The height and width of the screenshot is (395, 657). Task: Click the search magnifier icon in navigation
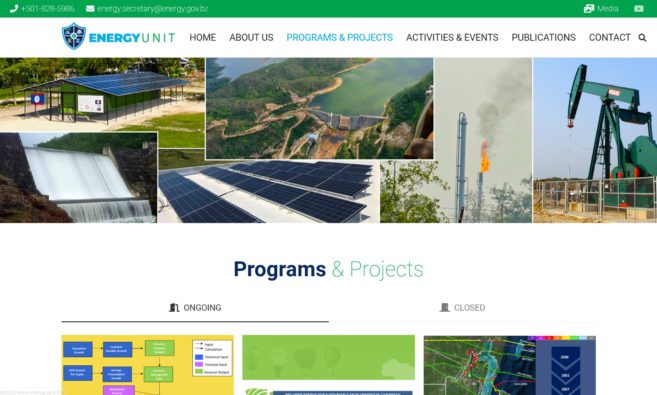pyautogui.click(x=642, y=38)
